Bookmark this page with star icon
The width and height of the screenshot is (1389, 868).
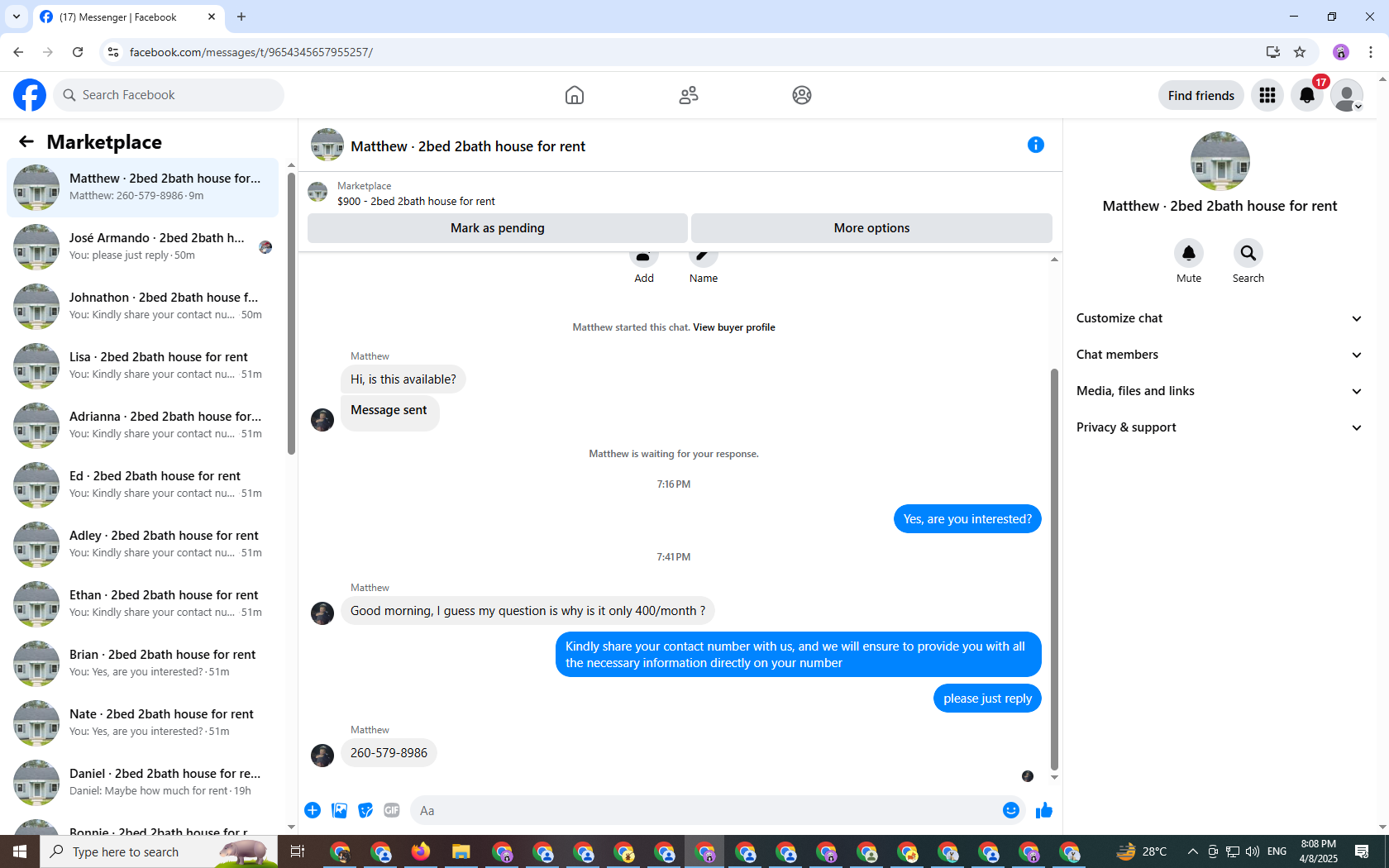(x=1300, y=52)
